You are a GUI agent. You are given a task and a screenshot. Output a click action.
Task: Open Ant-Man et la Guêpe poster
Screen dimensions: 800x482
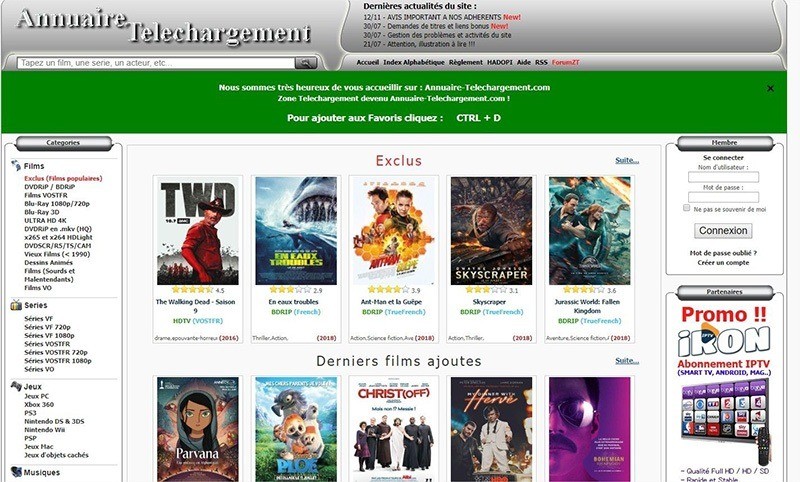pos(393,231)
